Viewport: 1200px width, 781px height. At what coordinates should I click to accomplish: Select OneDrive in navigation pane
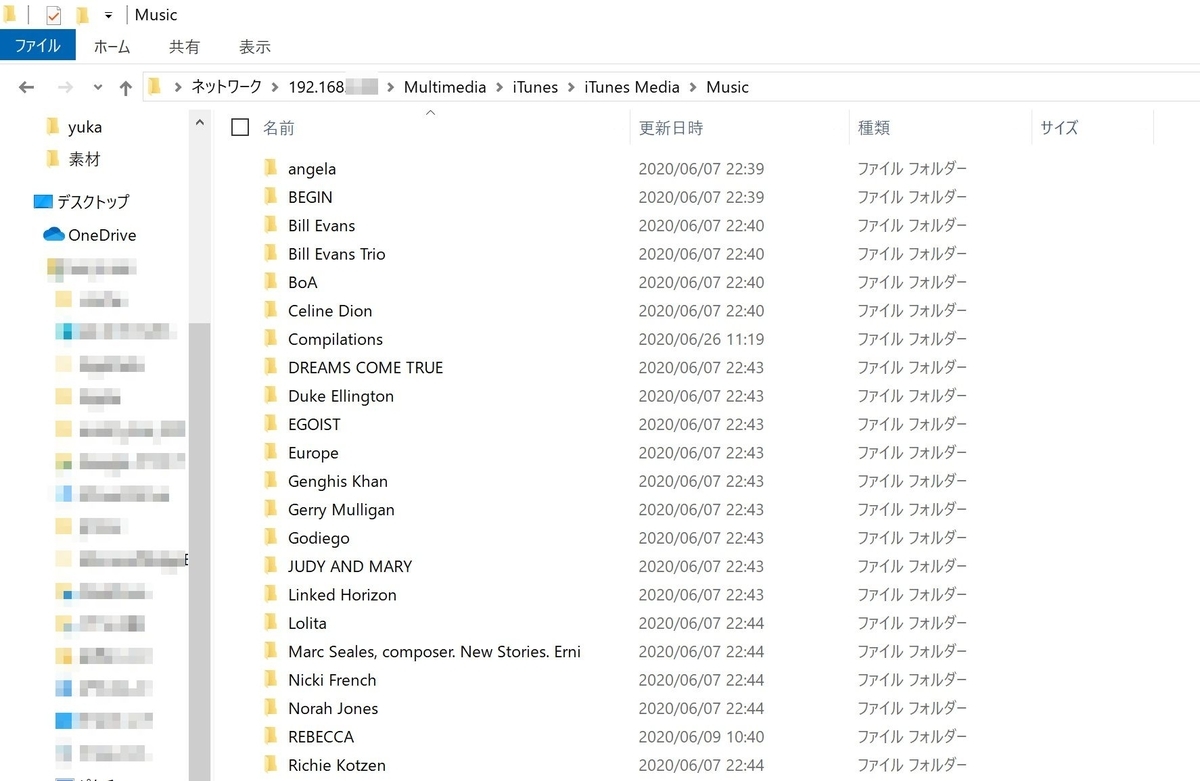(102, 235)
